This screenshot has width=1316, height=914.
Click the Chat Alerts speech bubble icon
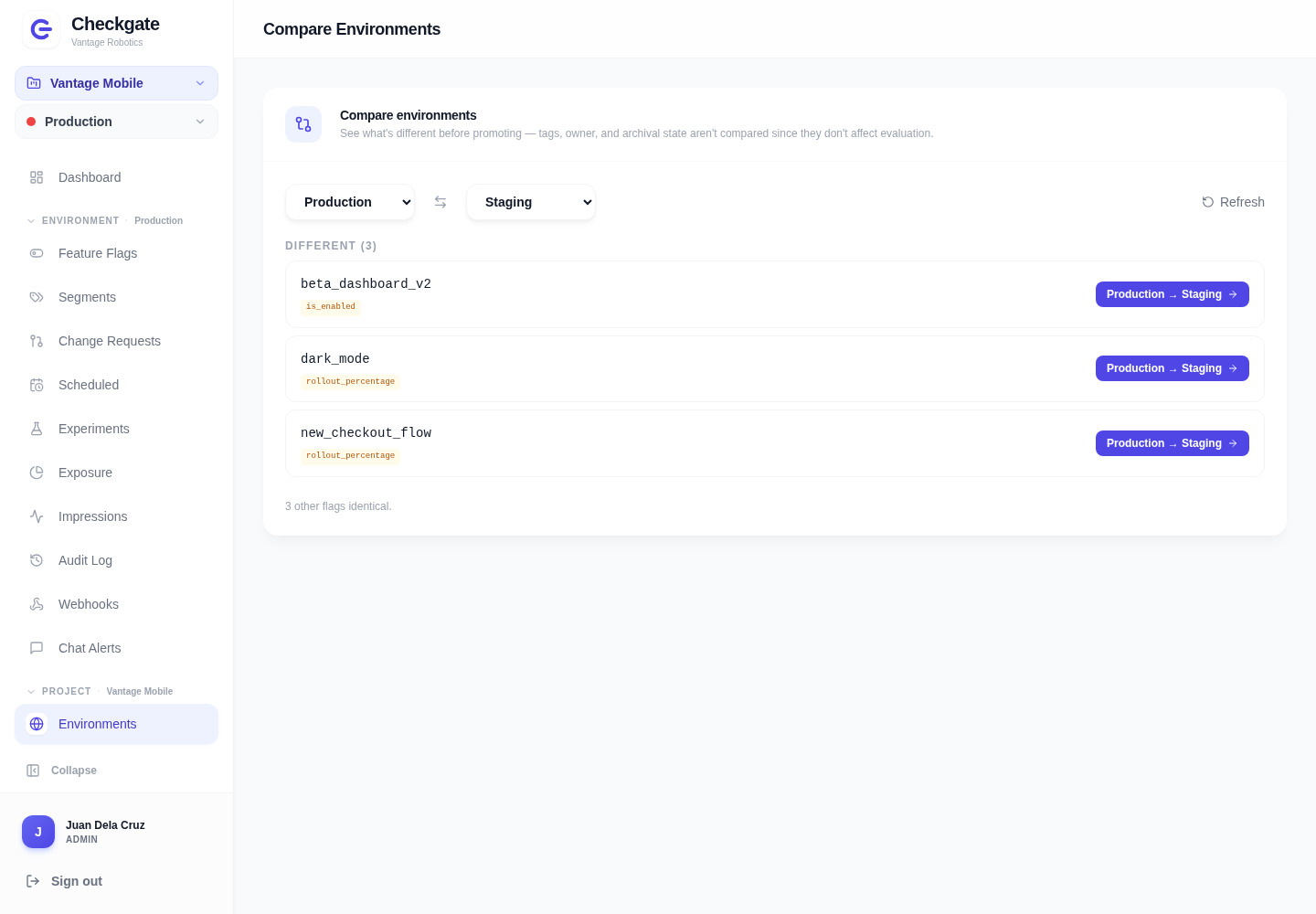37,648
